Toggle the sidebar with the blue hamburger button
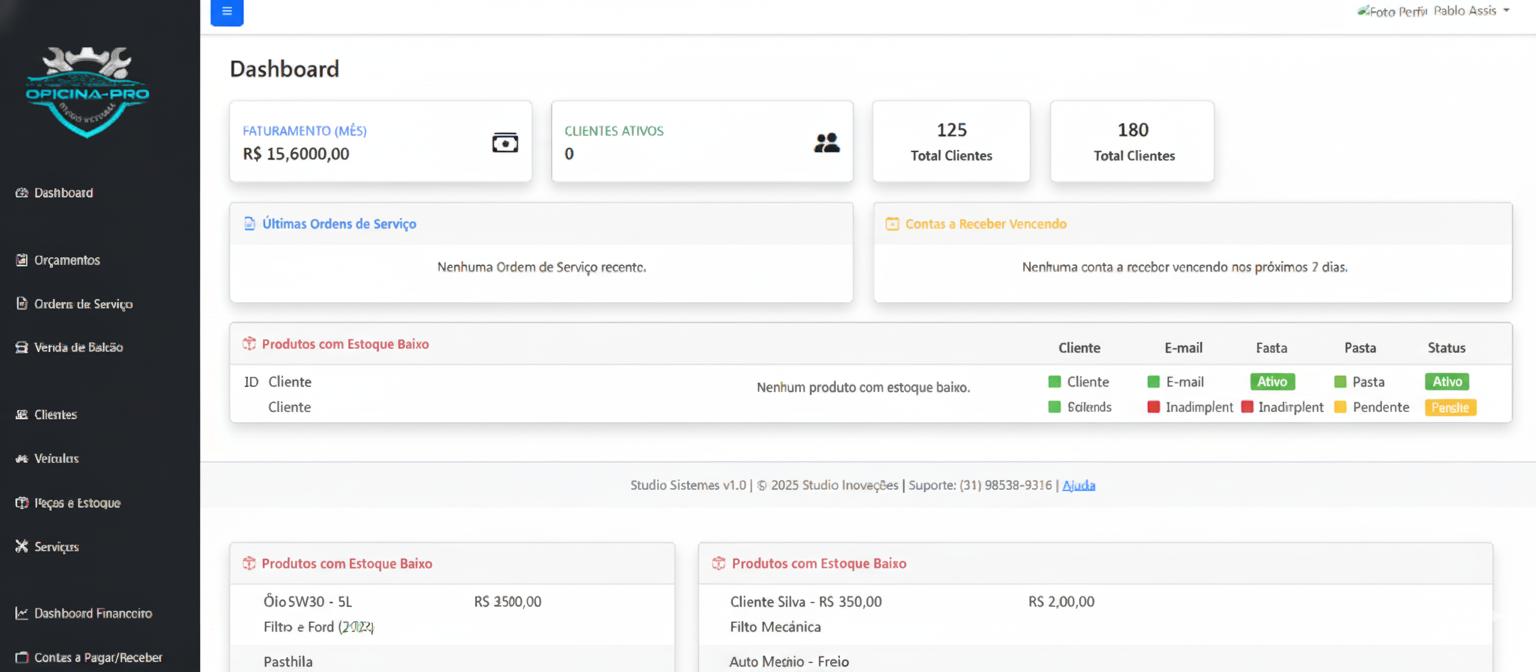Screen dimensions: 1536x672 (x=227, y=12)
